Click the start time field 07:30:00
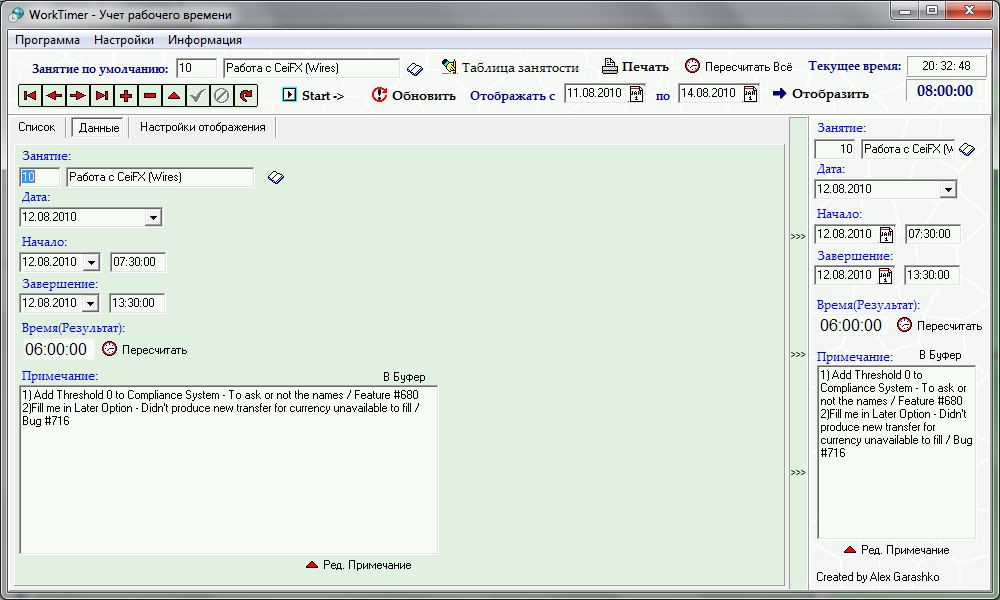Image resolution: width=1000 pixels, height=600 pixels. coord(138,262)
